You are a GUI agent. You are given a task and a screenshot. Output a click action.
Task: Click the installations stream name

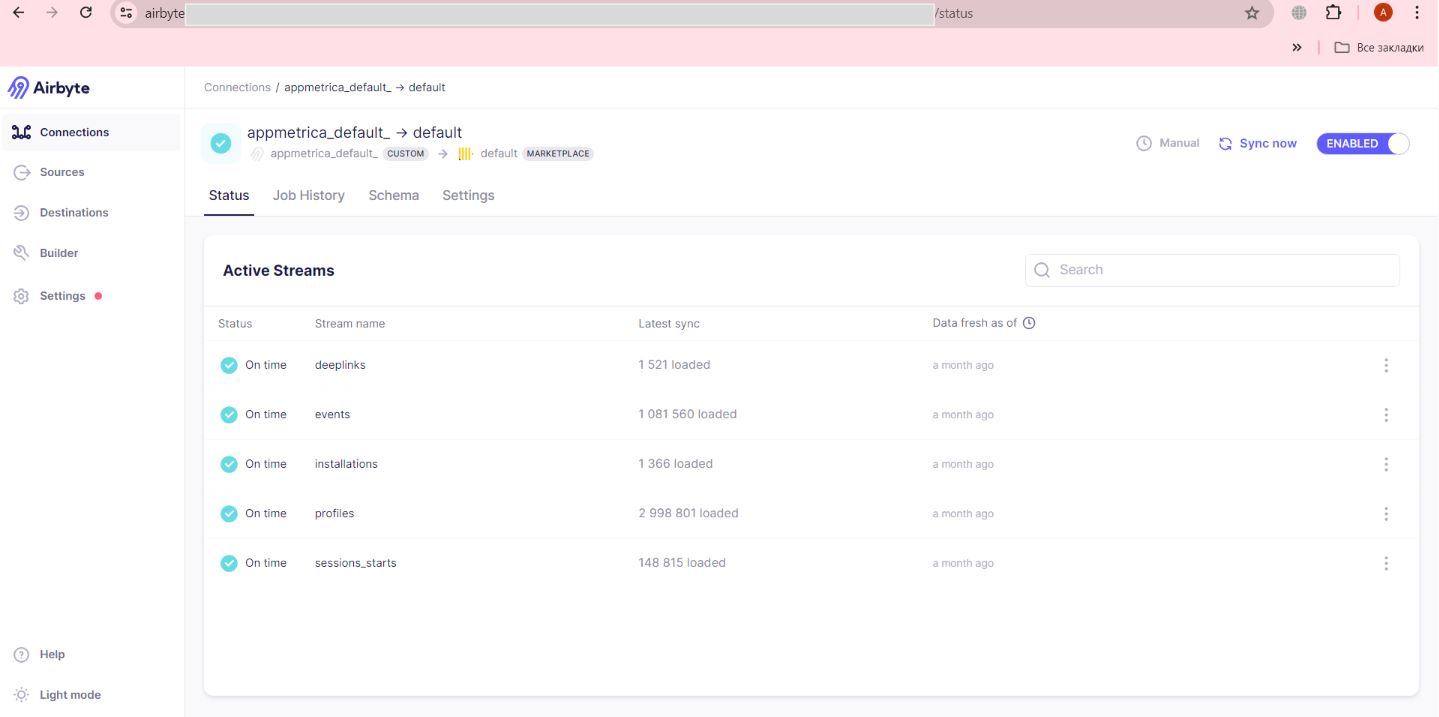coord(346,464)
